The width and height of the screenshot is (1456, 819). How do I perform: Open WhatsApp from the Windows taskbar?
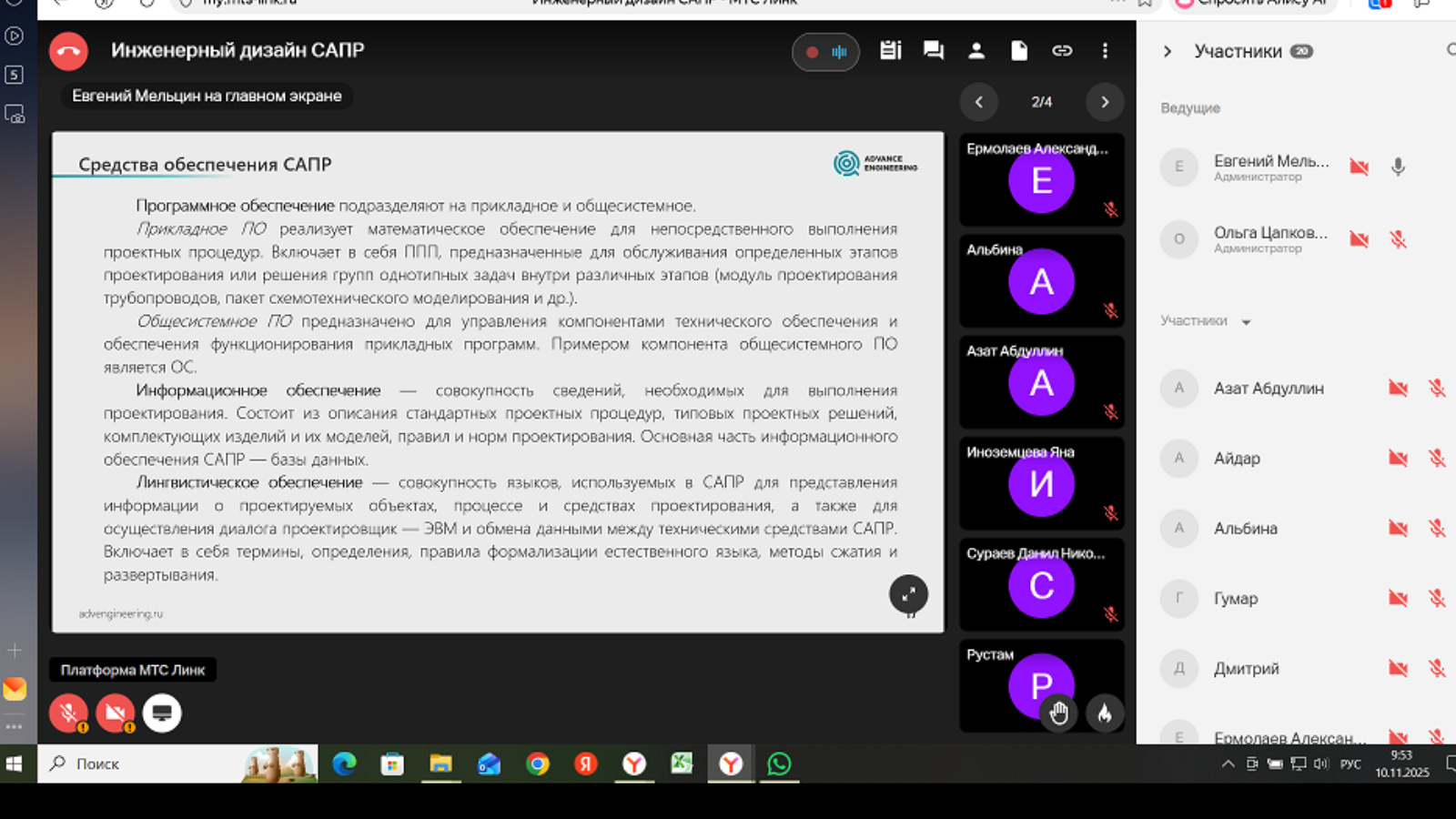779,764
